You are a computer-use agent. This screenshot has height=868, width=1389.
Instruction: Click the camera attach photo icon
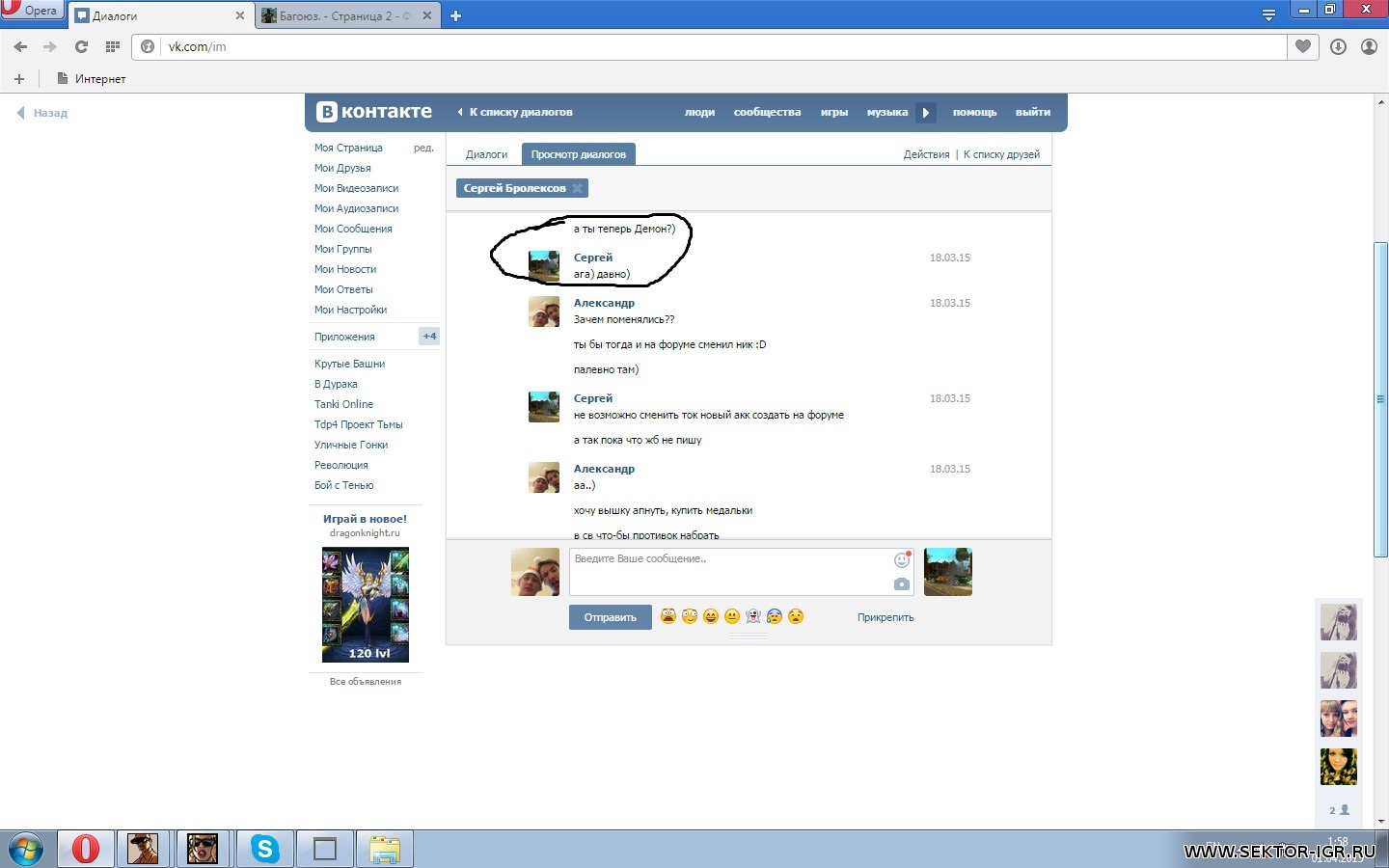[x=902, y=583]
